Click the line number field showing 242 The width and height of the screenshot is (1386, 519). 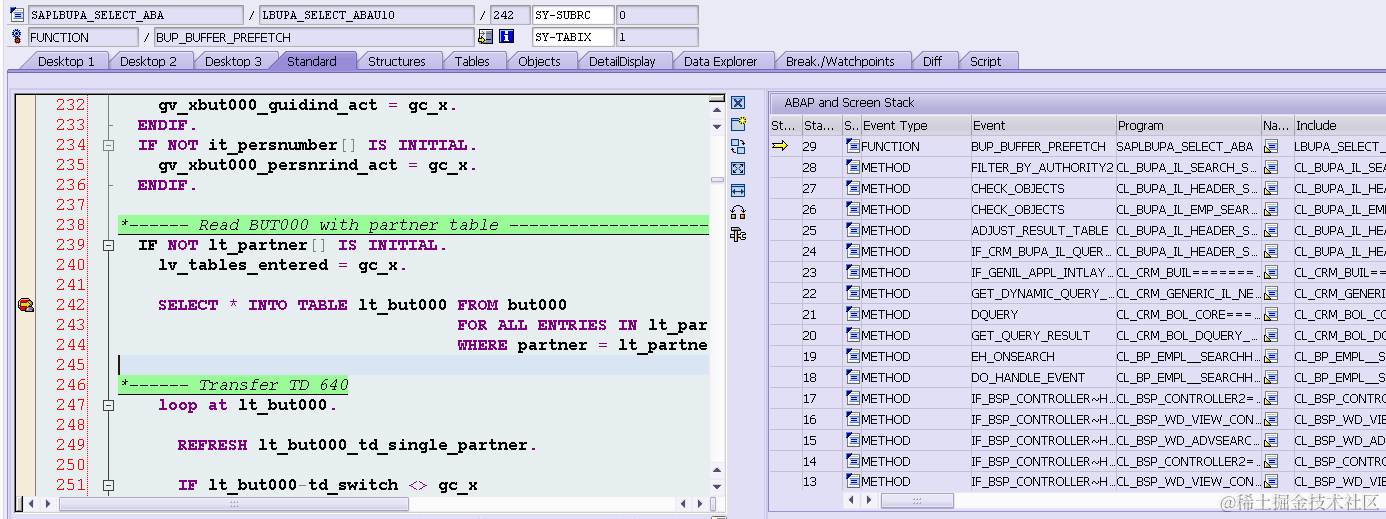click(510, 15)
